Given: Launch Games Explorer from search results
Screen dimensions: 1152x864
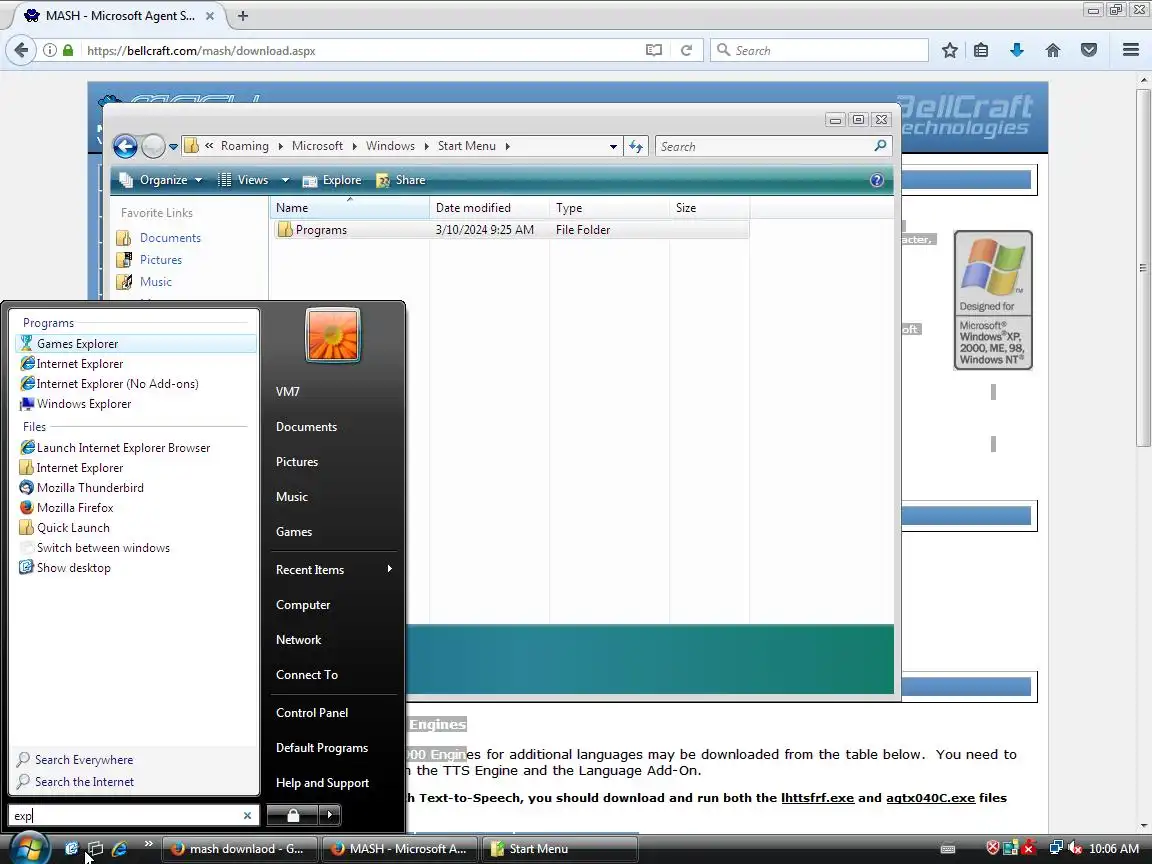Looking at the screenshot, I should coord(135,344).
